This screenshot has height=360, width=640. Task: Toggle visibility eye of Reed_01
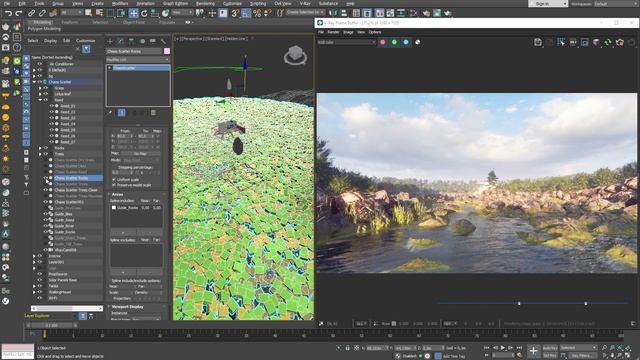click(52, 106)
